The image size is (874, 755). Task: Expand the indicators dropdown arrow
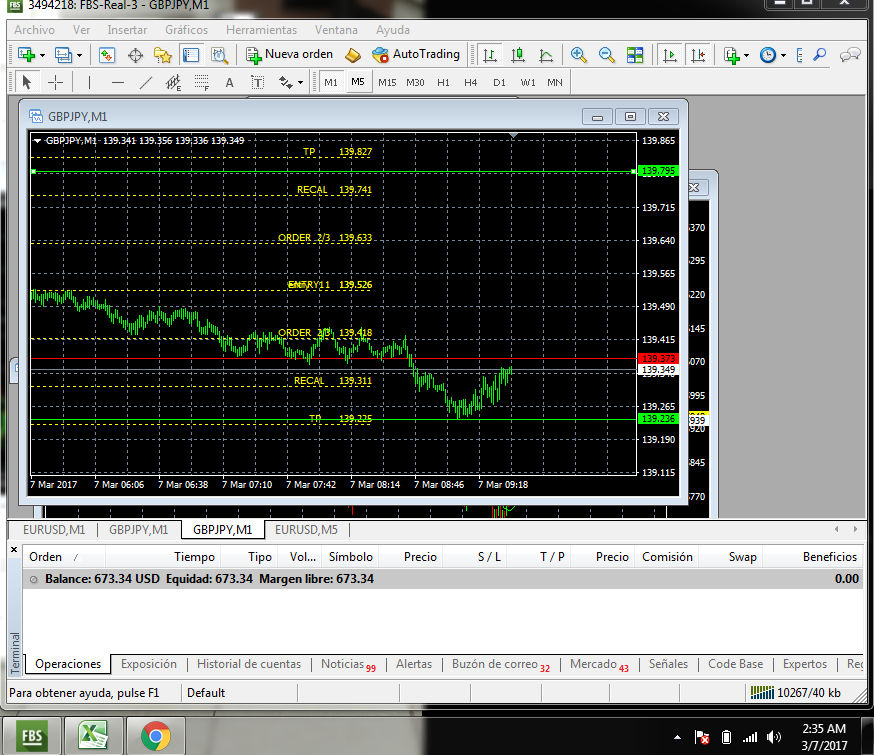(x=746, y=55)
